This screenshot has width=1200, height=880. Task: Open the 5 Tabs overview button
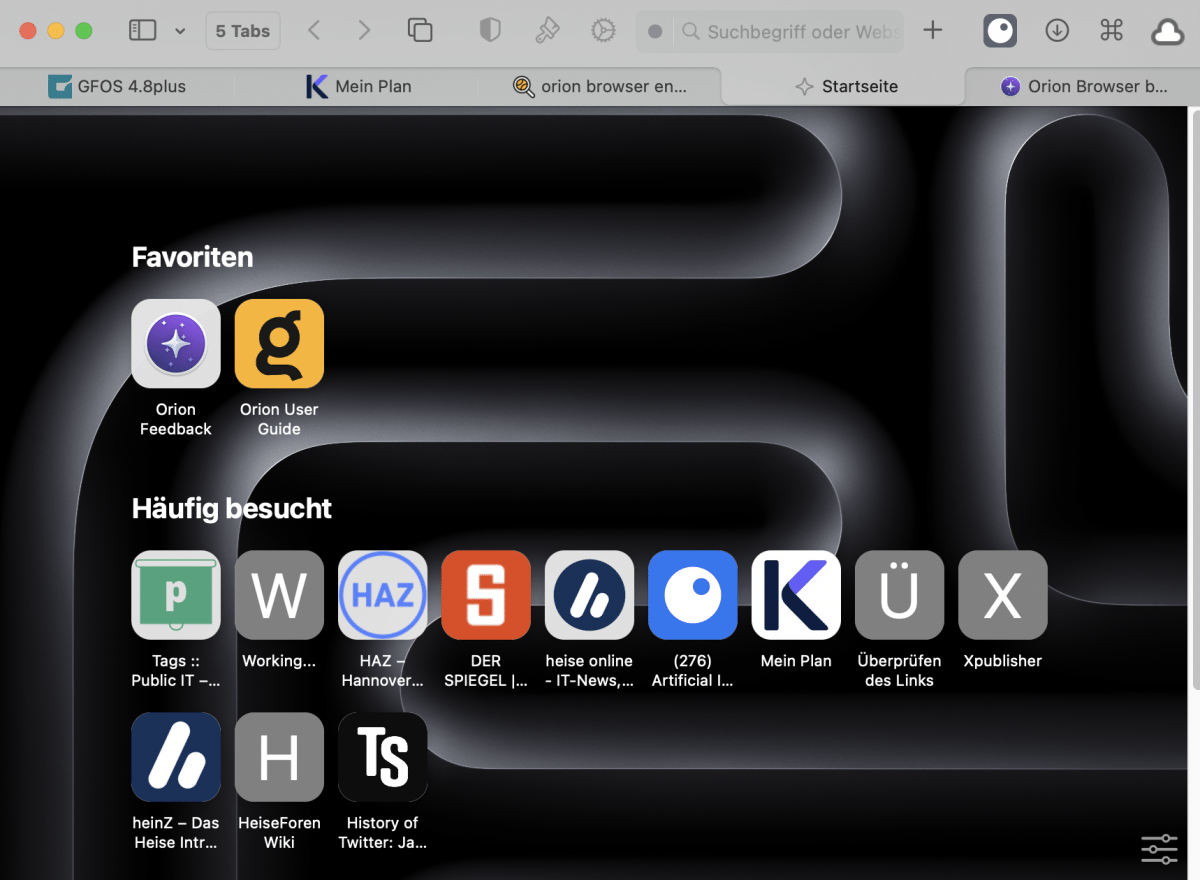pos(243,31)
